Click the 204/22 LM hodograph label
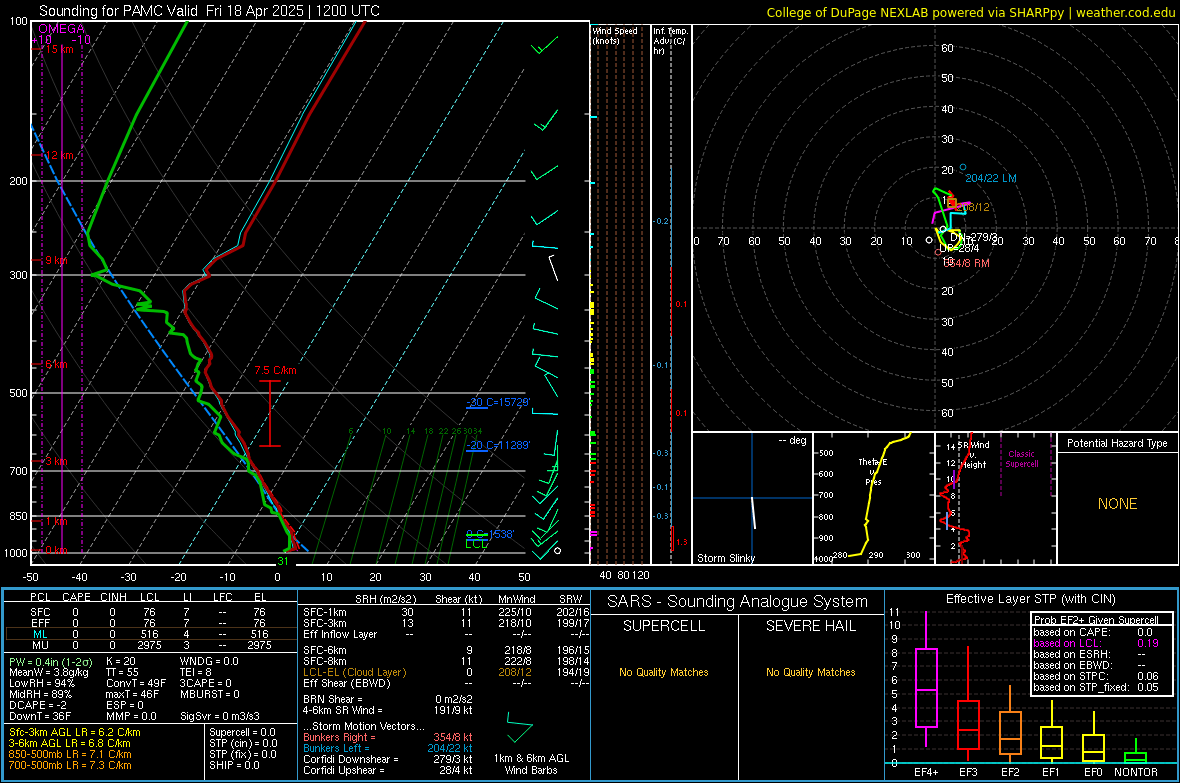The width and height of the screenshot is (1180, 783). point(990,178)
